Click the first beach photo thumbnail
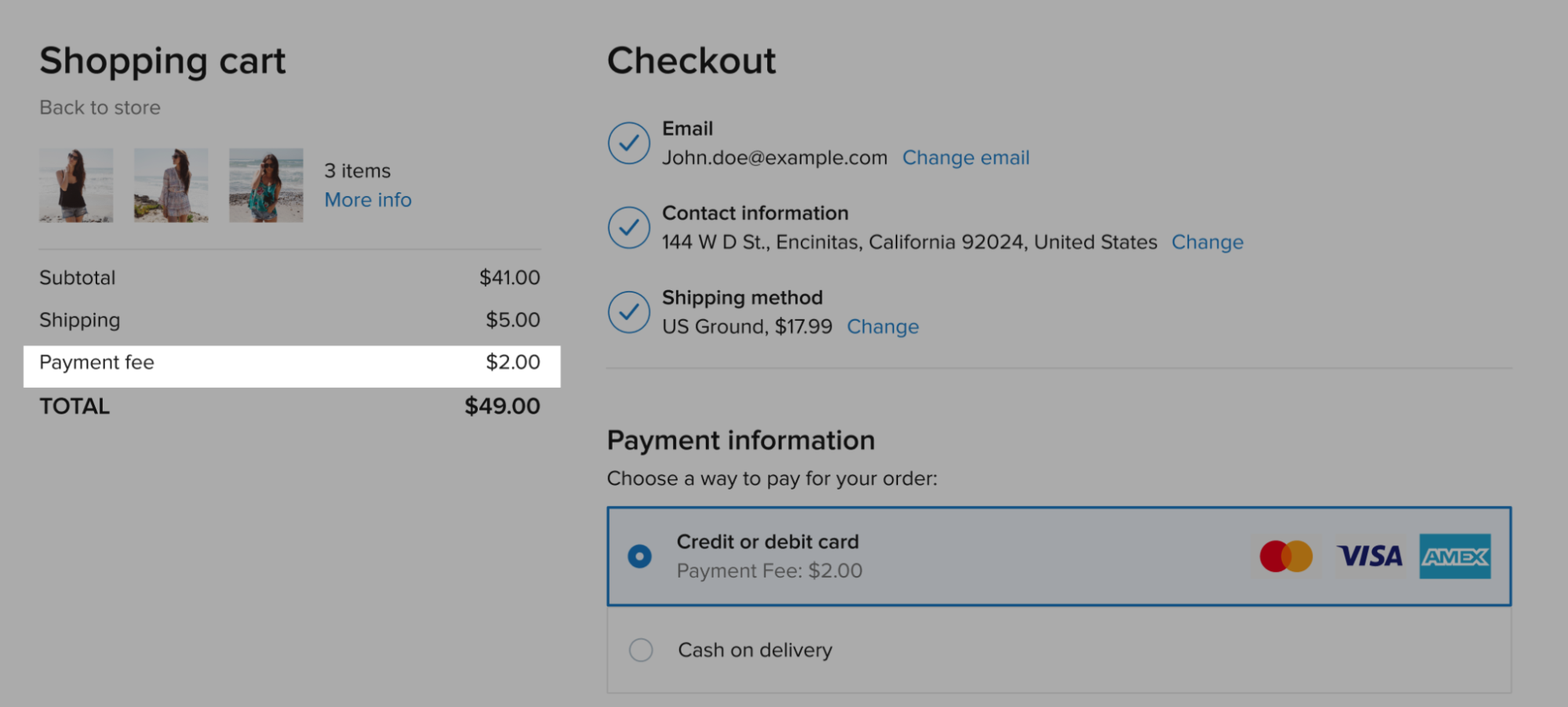 [75, 185]
